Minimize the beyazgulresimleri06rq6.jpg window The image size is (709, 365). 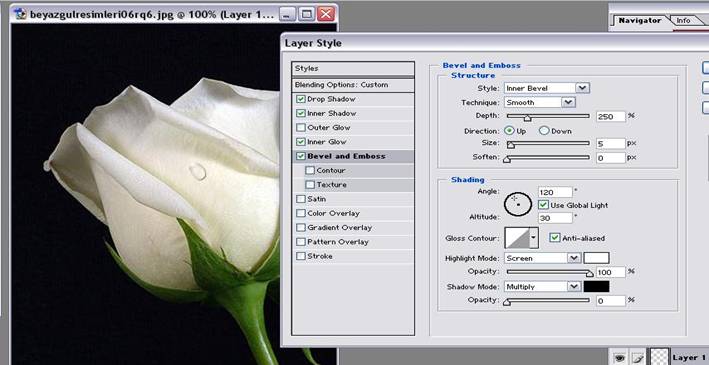[288, 14]
